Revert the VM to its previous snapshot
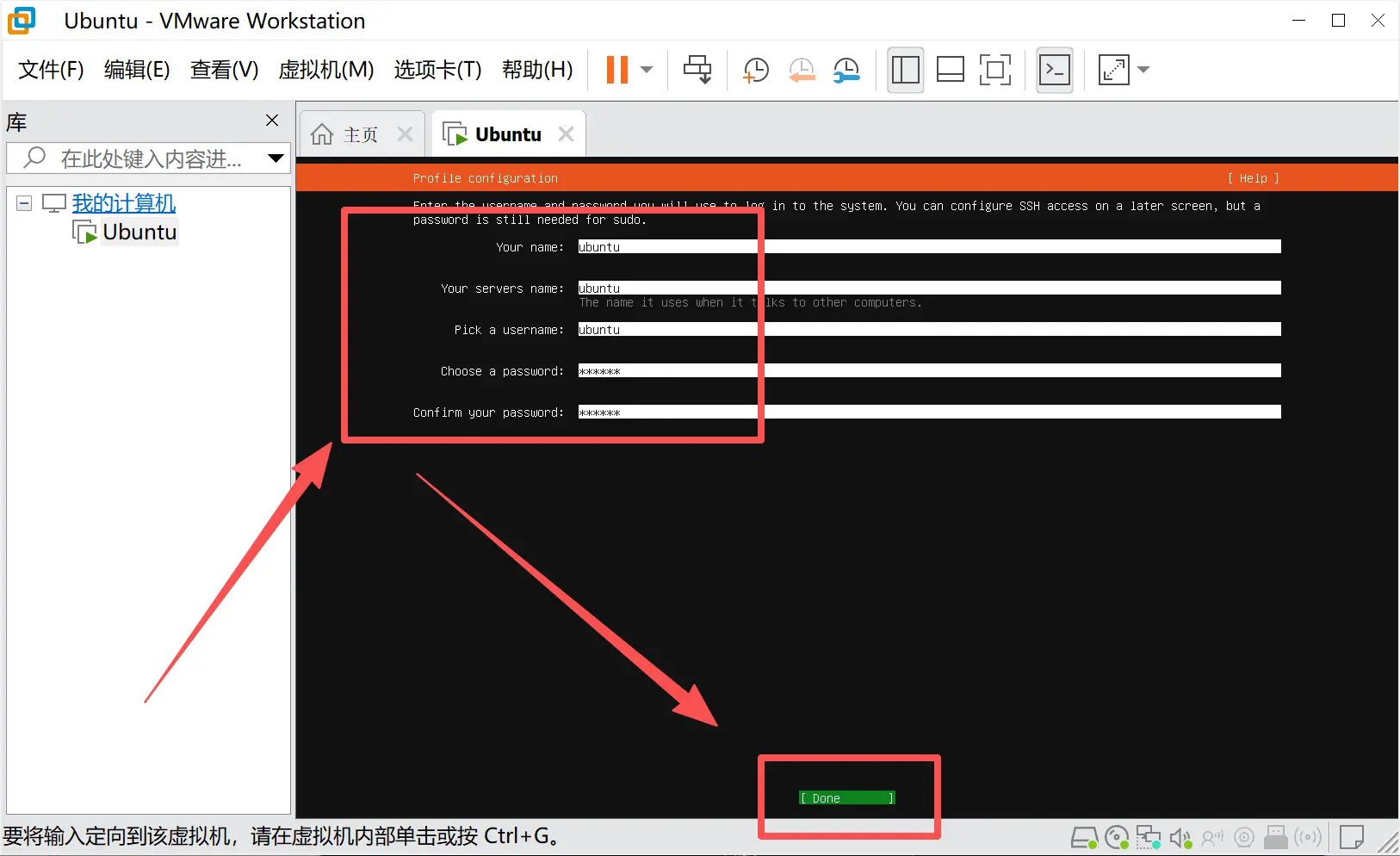Image resolution: width=1400 pixels, height=856 pixels. click(802, 70)
